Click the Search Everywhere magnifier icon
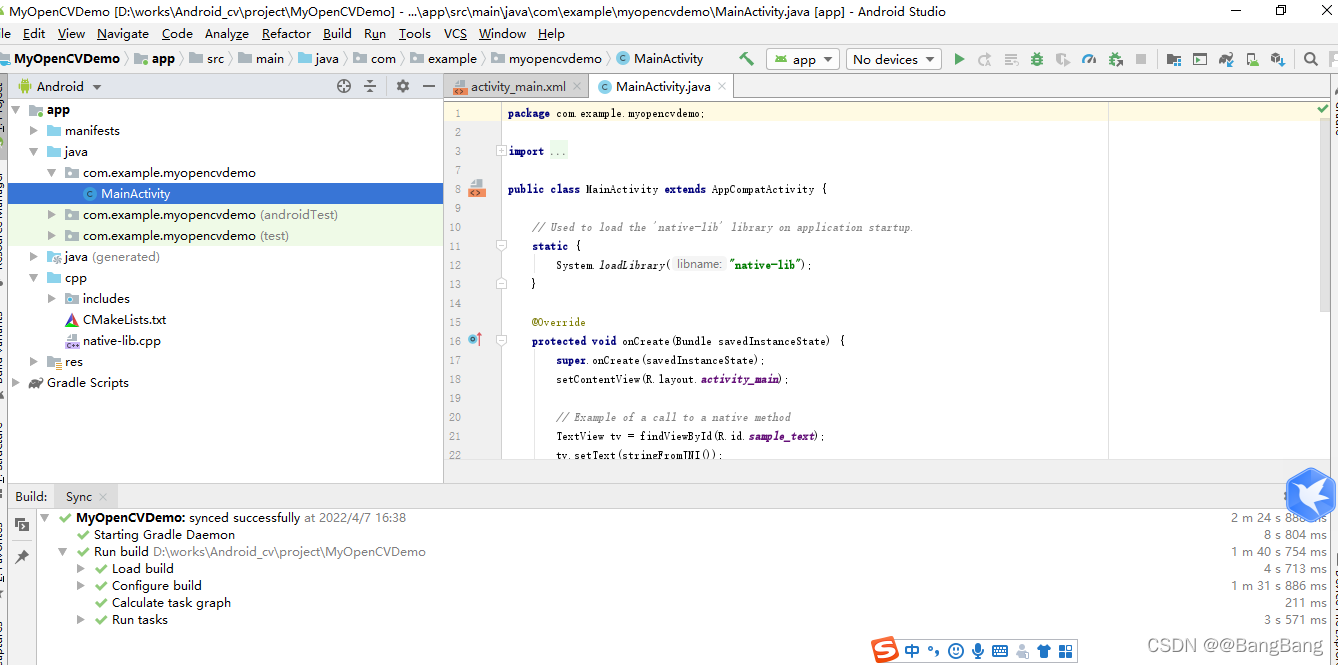The image size is (1338, 665). click(x=1311, y=59)
